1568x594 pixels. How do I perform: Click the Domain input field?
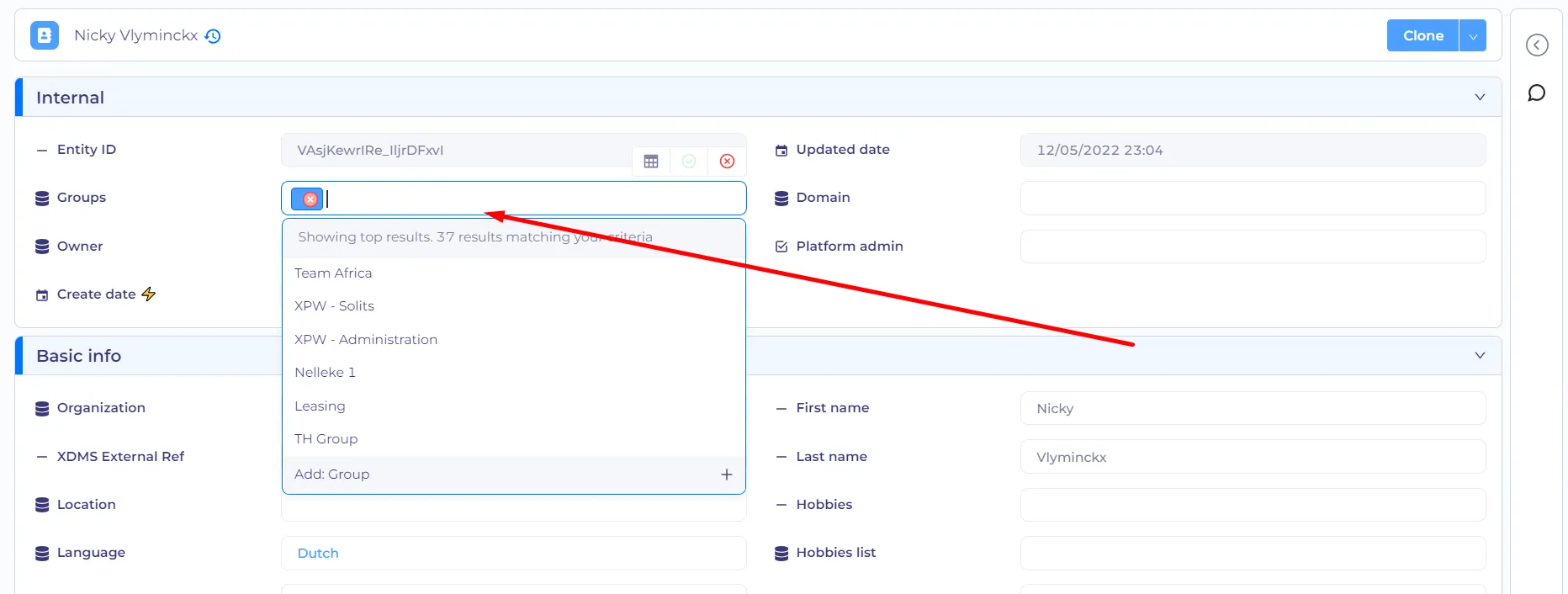1253,199
